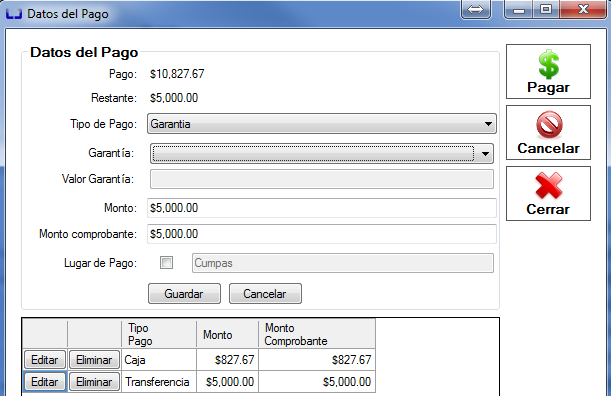Delete the Transferencia payment row
611x396 pixels.
point(94,382)
